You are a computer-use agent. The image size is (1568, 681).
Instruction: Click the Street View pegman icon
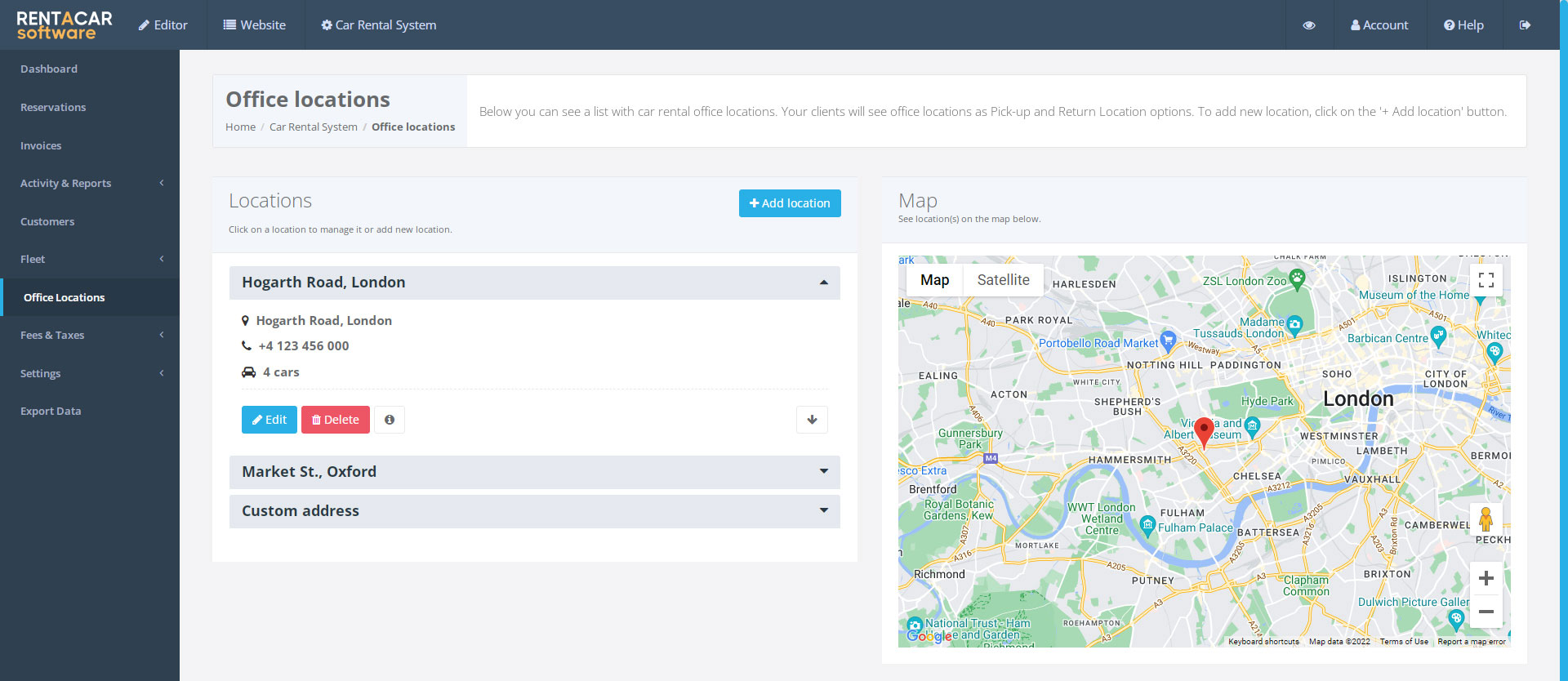point(1486,519)
